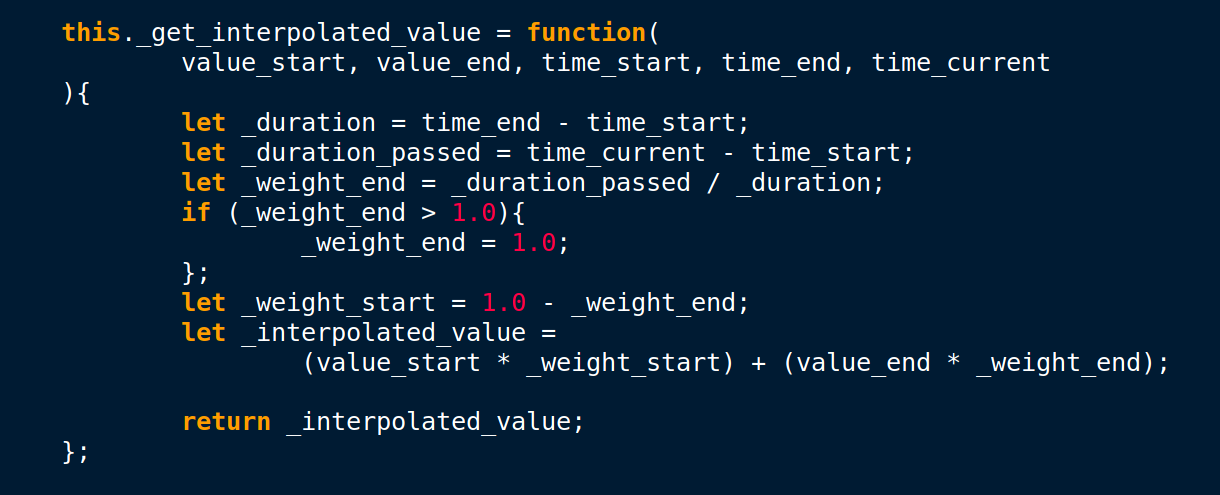Click 'value_end' in the multiplication expression
The height and width of the screenshot is (495, 1220).
864,363
